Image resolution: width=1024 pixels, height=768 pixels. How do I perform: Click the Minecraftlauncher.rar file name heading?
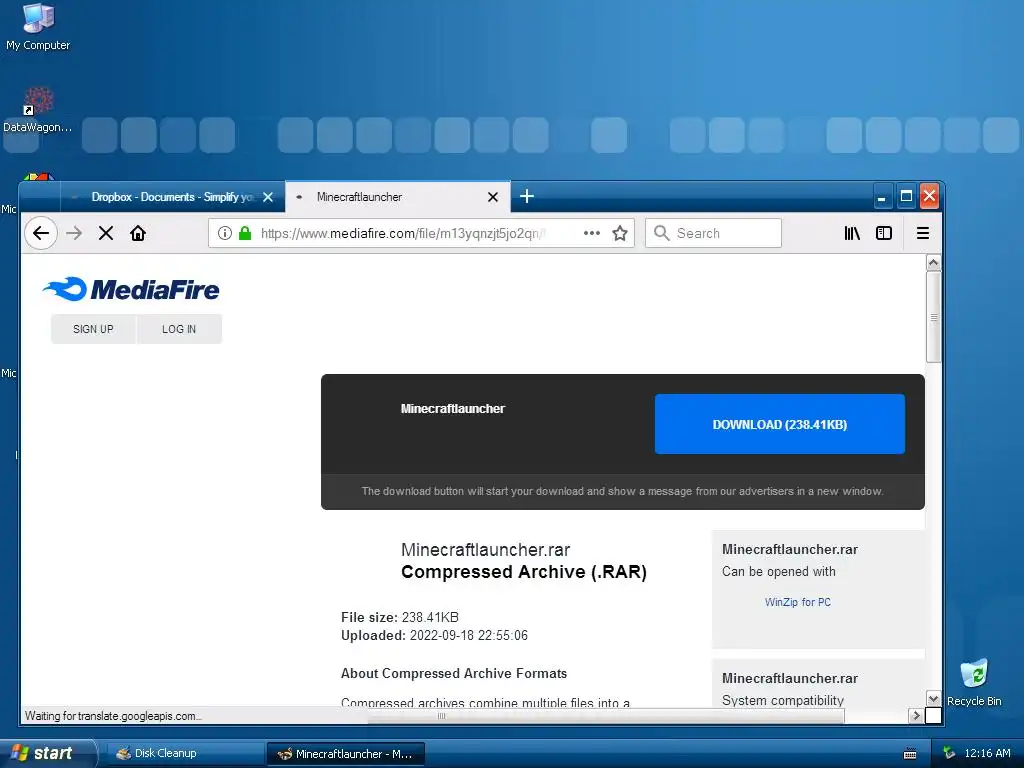point(485,550)
